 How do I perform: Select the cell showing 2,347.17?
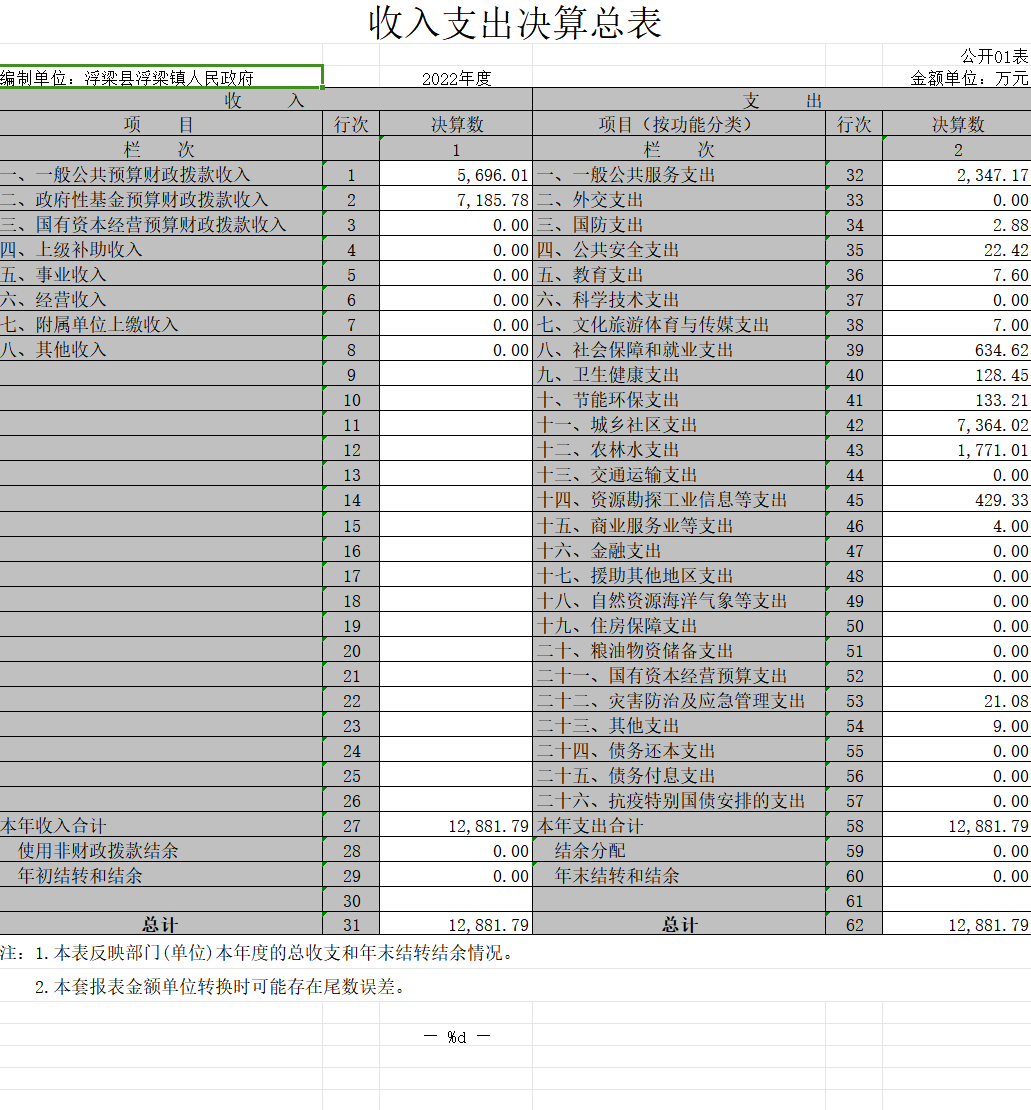[957, 175]
